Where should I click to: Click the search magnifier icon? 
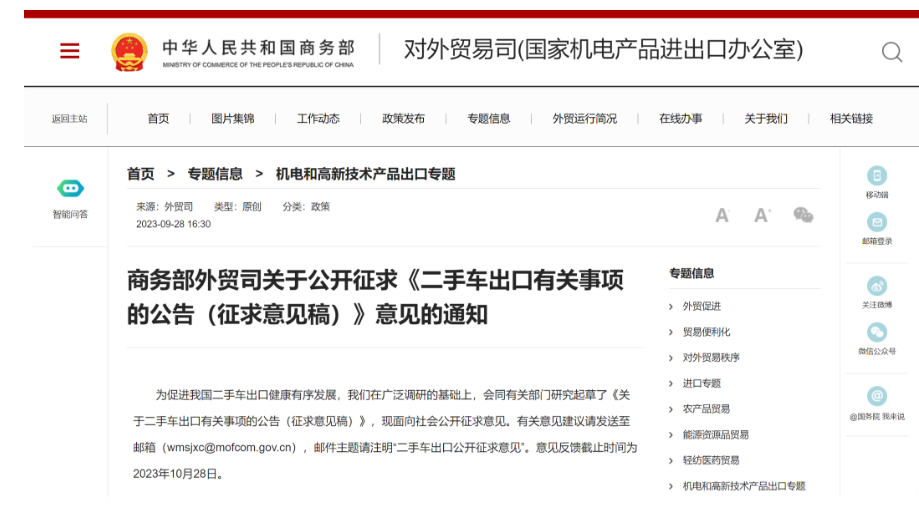tap(891, 52)
